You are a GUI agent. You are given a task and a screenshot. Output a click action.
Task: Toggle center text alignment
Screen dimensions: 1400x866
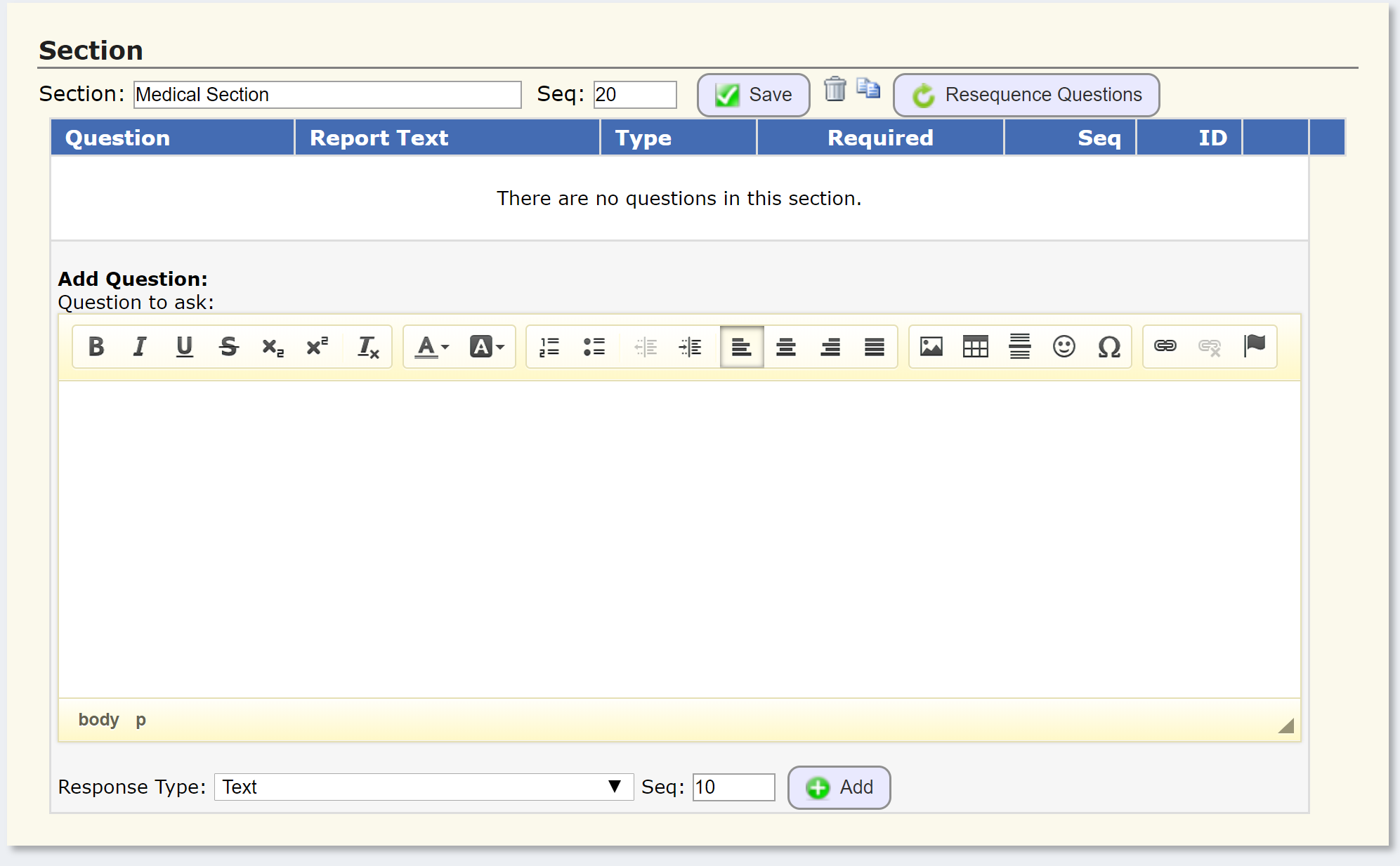pos(785,346)
